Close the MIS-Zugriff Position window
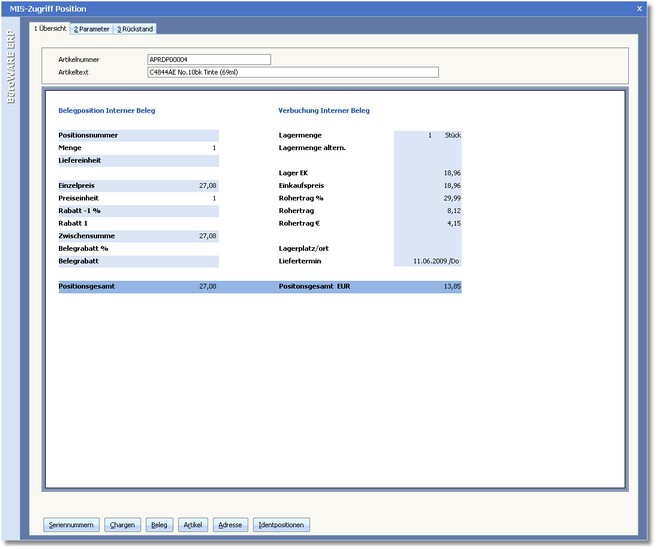The height and width of the screenshot is (549, 656). pos(639,8)
